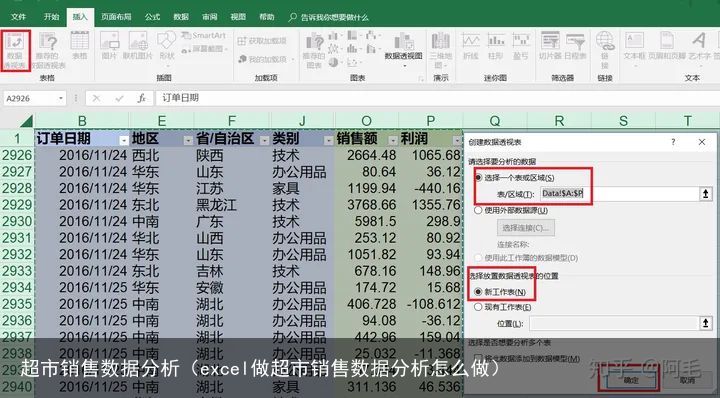This screenshot has height=398, width=720.
Task: Click the dialog help question mark
Action: [673, 142]
